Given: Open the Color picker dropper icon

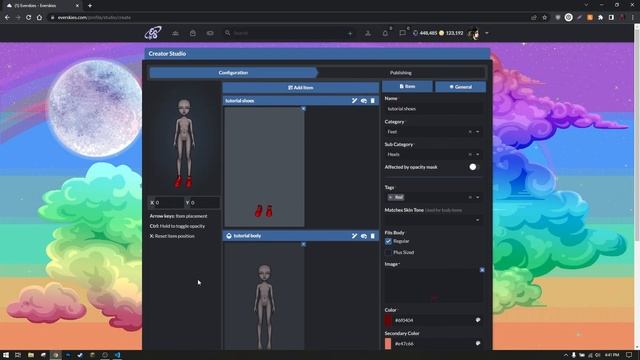Looking at the screenshot, I should pyautogui.click(x=478, y=320).
